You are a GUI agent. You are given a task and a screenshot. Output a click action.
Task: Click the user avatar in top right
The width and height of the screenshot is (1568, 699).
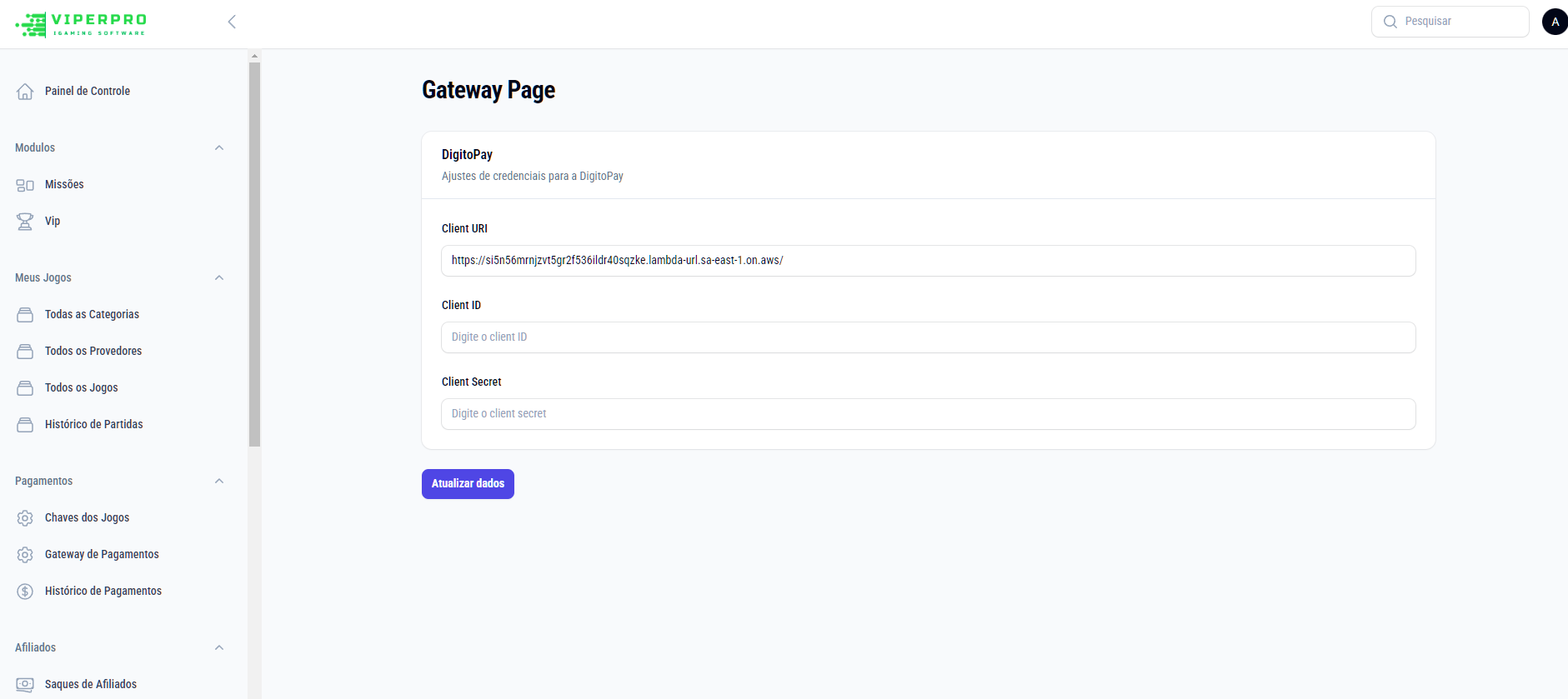[1555, 22]
